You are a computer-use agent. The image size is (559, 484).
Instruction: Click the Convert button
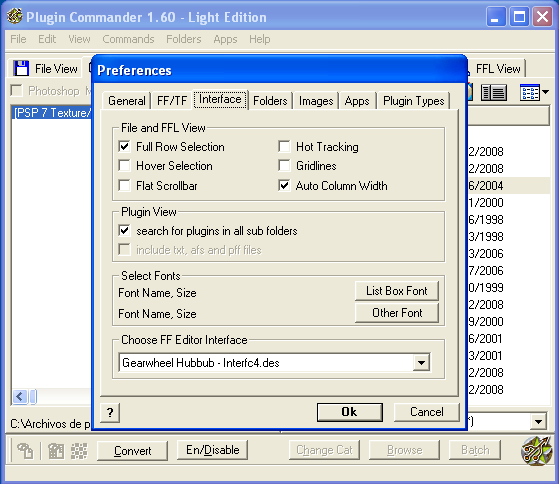tap(132, 451)
